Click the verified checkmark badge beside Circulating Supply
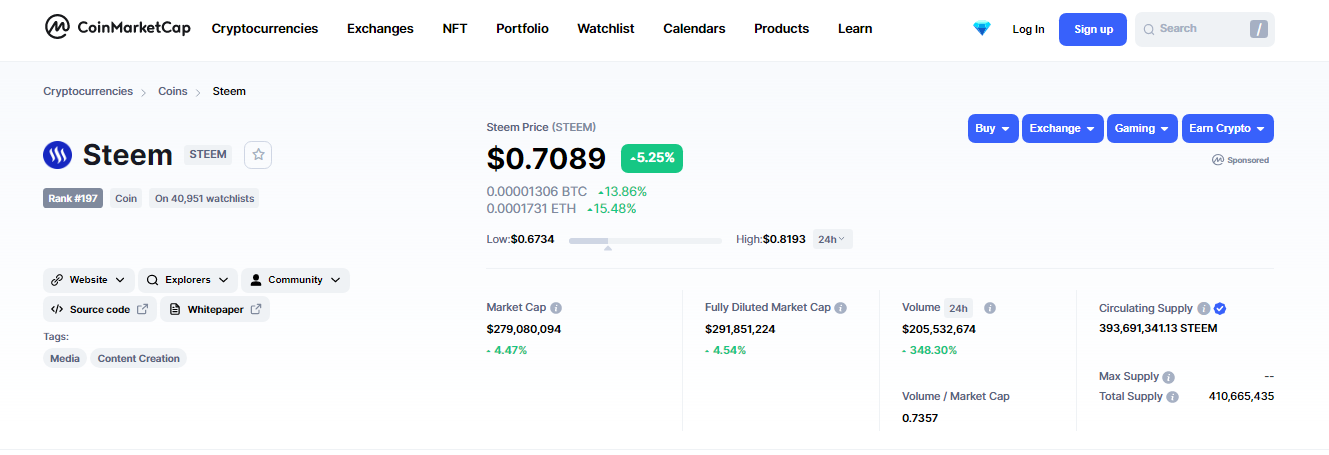The width and height of the screenshot is (1329, 455). 1220,309
